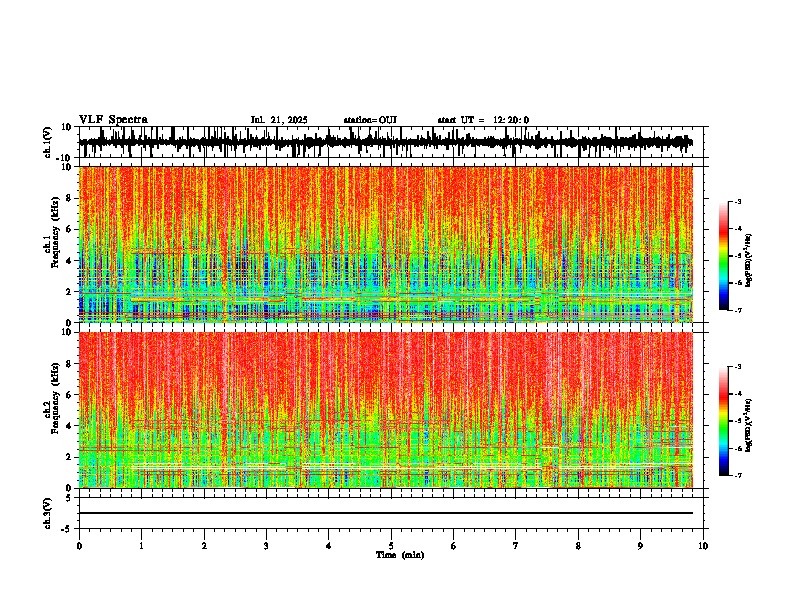Screen dimensions: 792x612
Task: Click the time axis tick label "1"
Action: pos(141,546)
